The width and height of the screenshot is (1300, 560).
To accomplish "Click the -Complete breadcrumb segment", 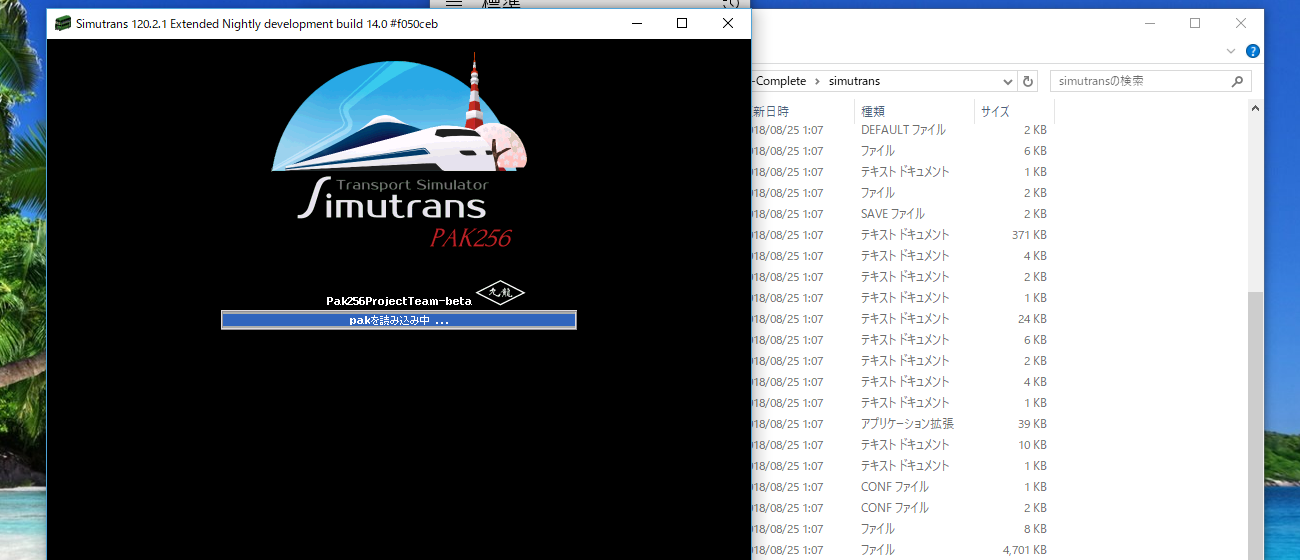I will tap(779, 81).
